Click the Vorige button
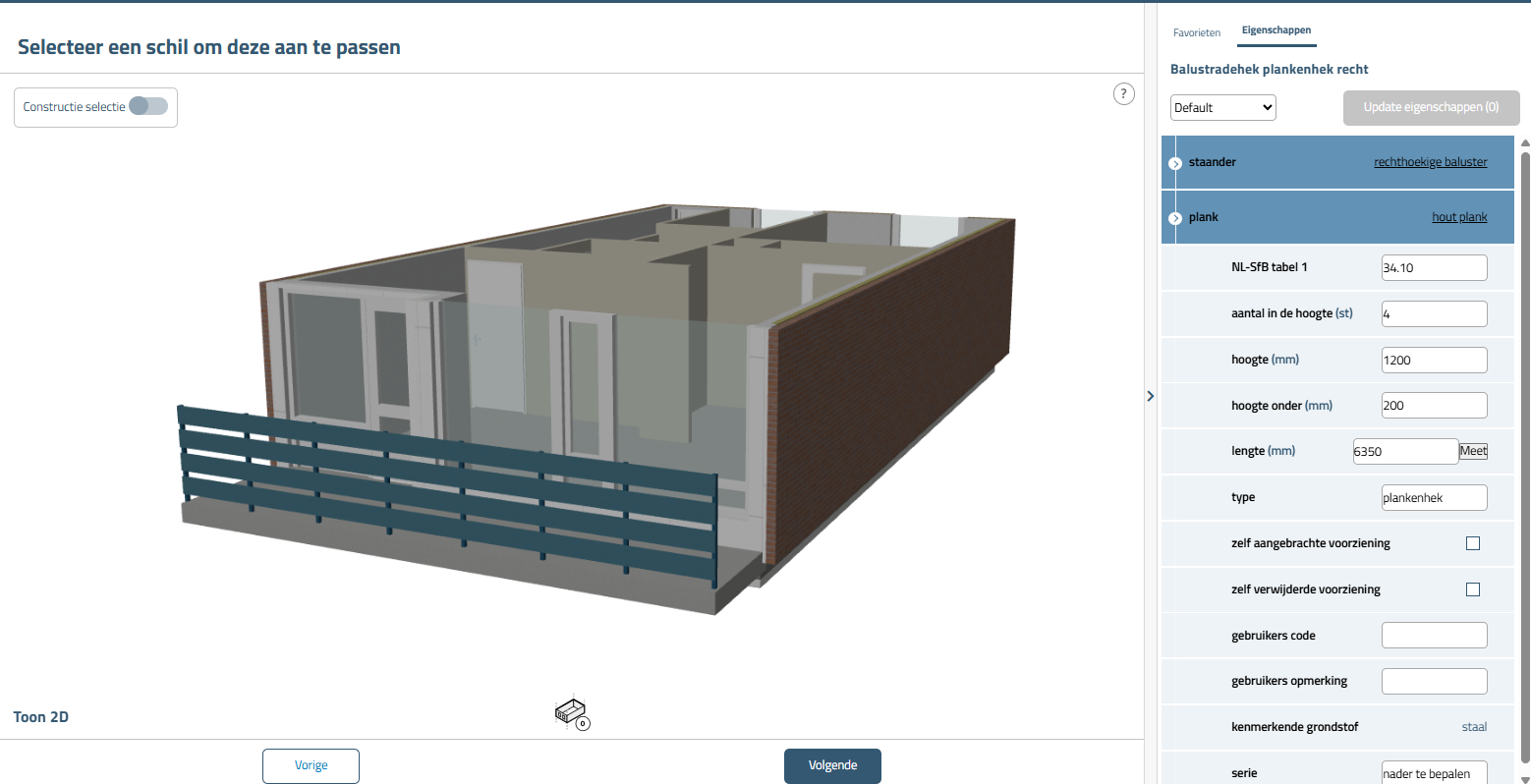 click(311, 765)
